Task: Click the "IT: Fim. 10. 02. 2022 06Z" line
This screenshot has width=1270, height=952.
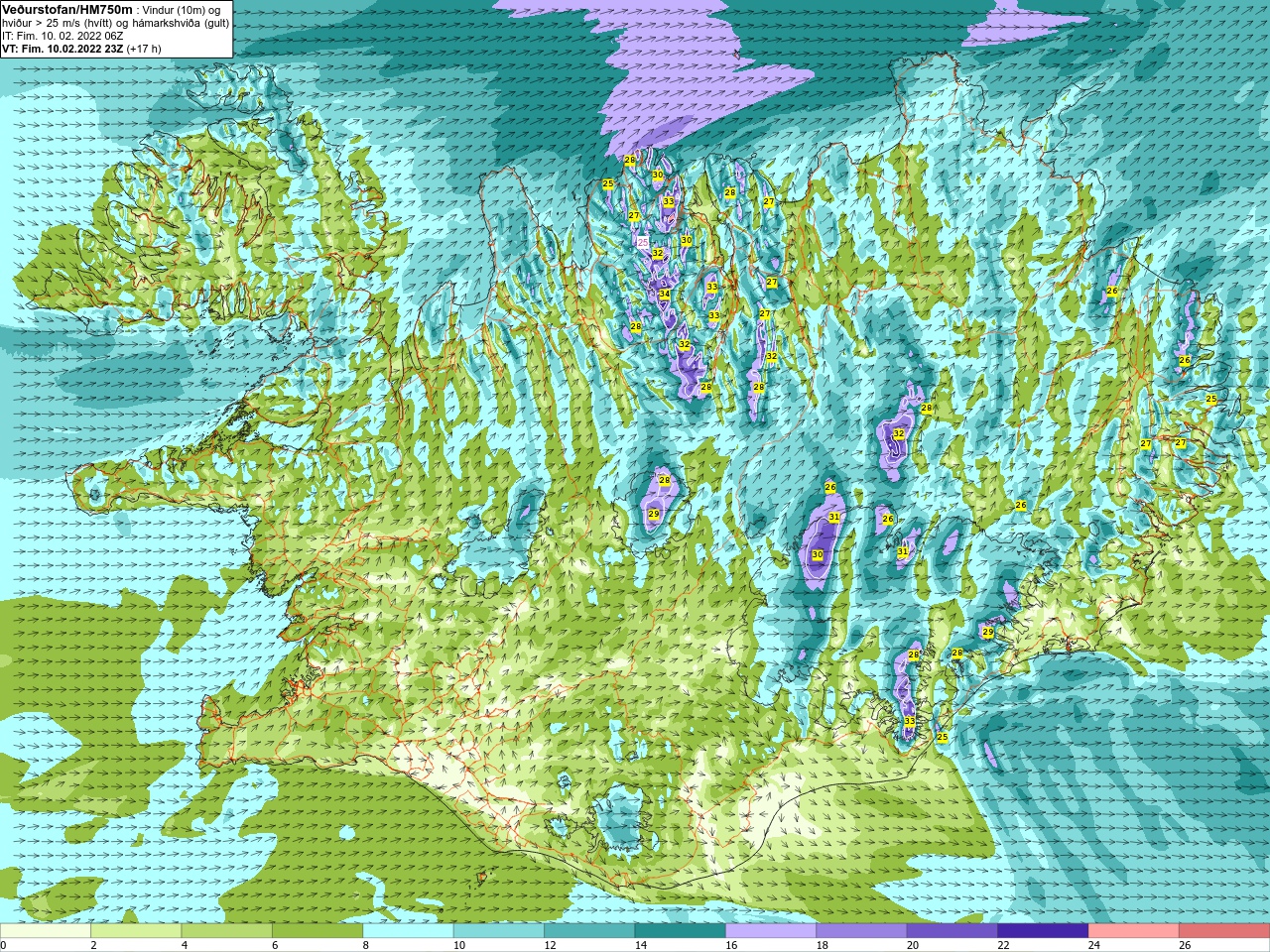Action: coord(63,36)
